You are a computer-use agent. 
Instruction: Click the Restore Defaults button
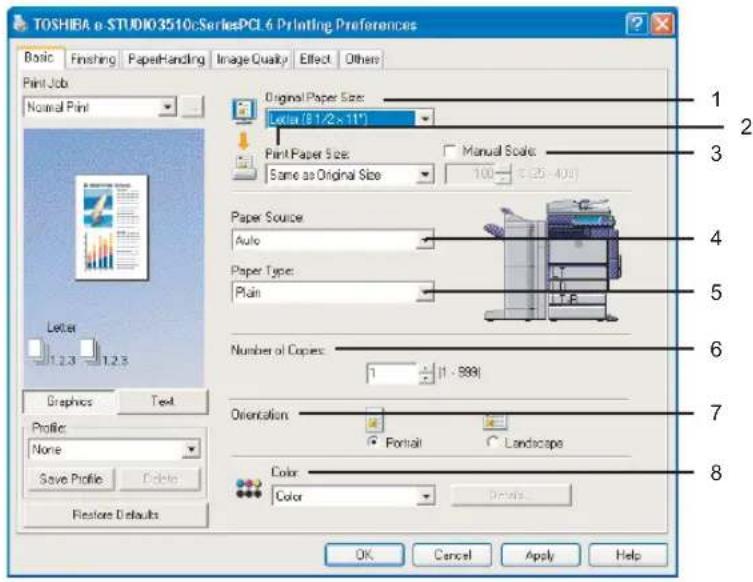[x=115, y=515]
